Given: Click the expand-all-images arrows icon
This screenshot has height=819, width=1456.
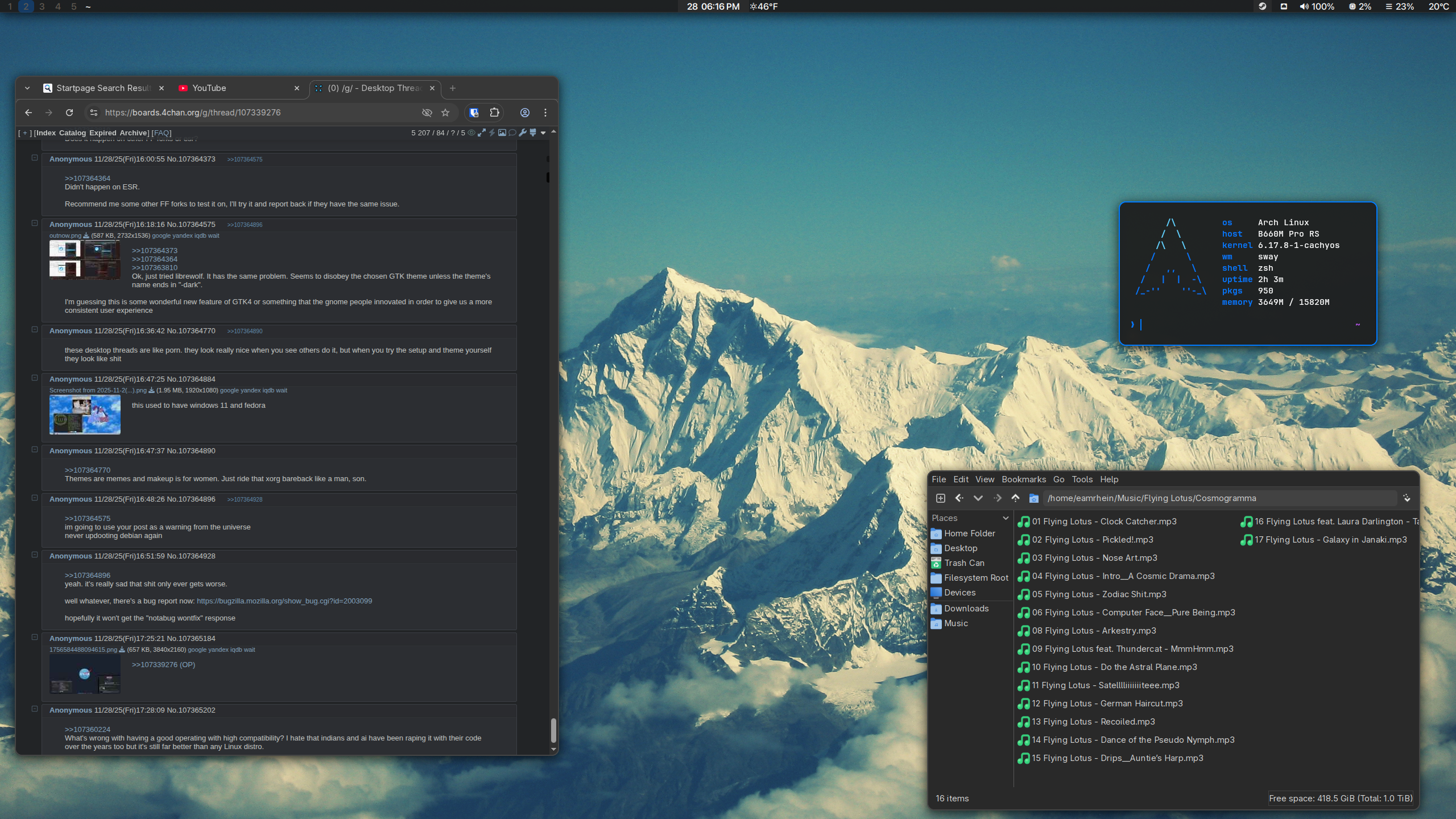Looking at the screenshot, I should pos(482,133).
